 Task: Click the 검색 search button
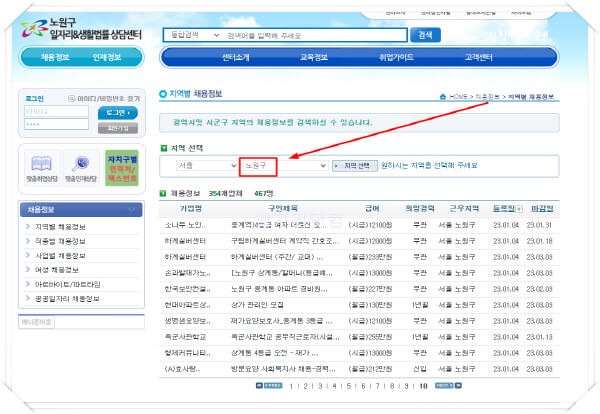coord(425,35)
